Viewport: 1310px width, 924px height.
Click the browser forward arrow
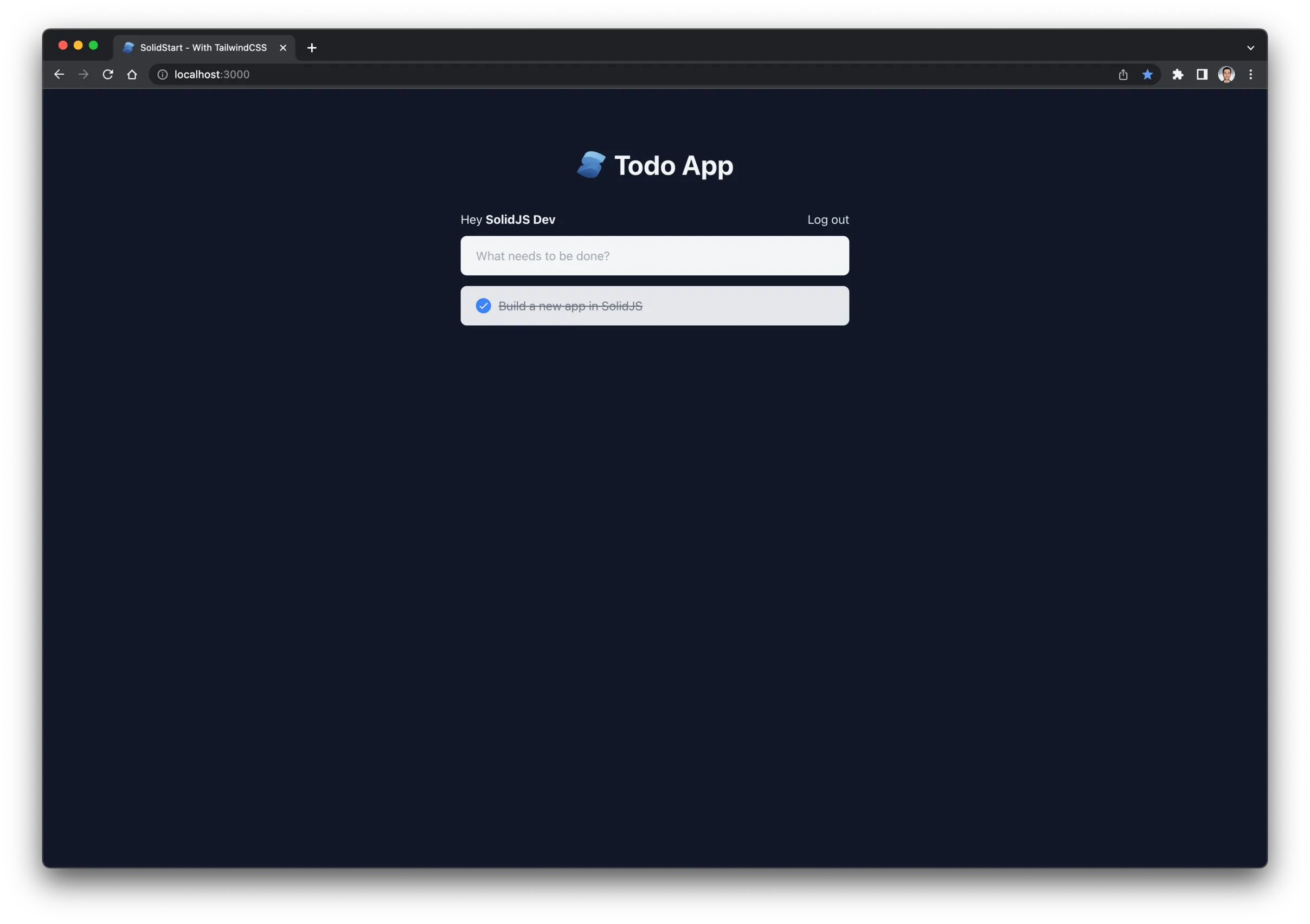click(x=84, y=75)
